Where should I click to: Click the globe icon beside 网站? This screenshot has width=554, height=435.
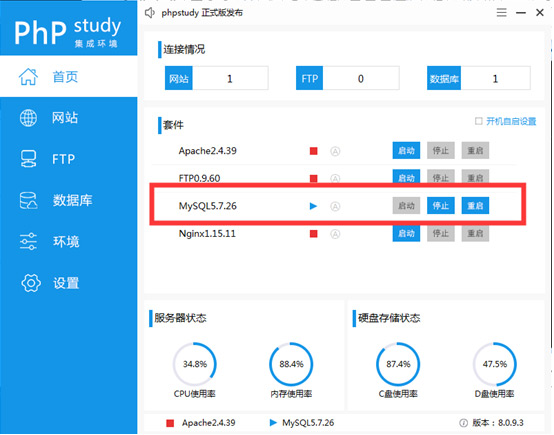pyautogui.click(x=28, y=118)
